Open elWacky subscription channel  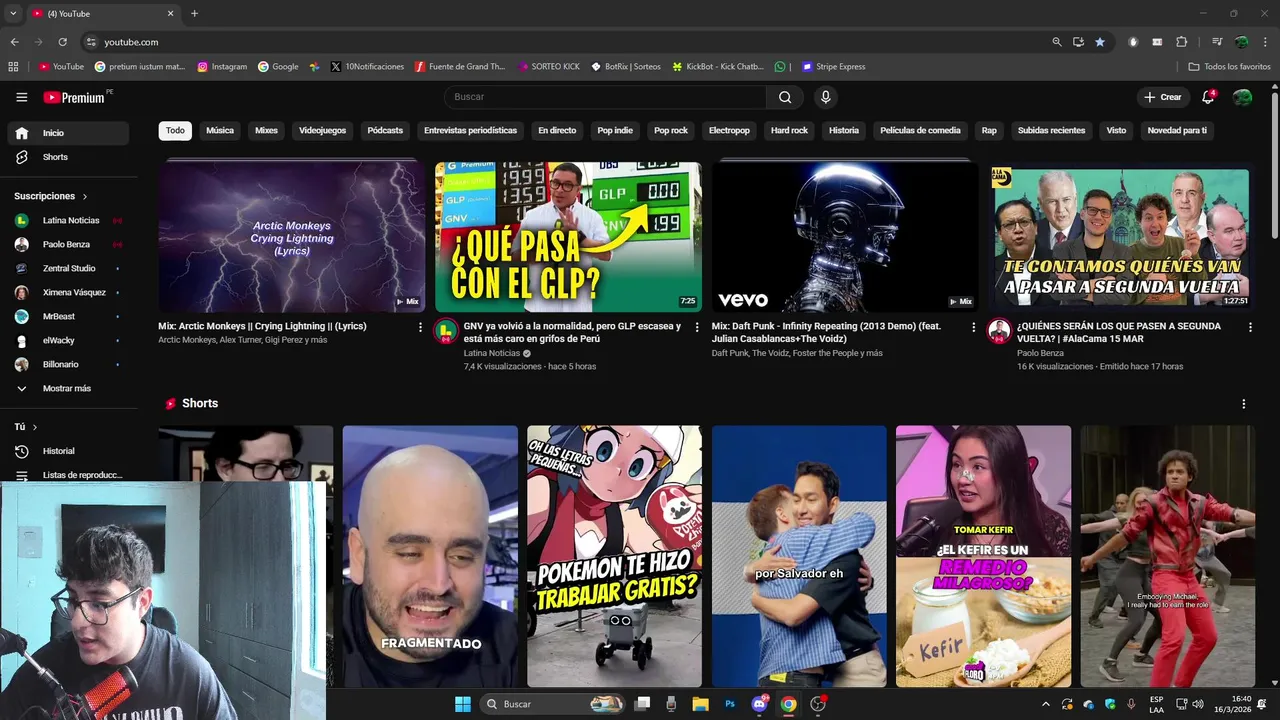pyautogui.click(x=68, y=340)
